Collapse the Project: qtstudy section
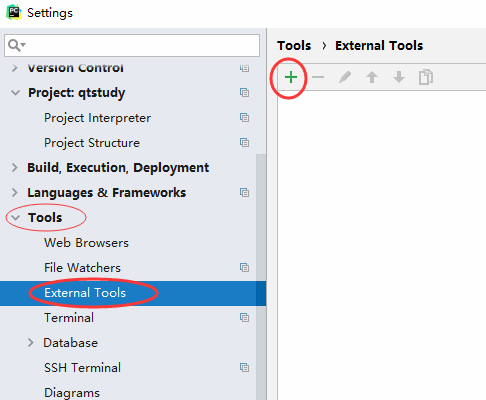Viewport: 486px width, 400px height. (x=15, y=93)
